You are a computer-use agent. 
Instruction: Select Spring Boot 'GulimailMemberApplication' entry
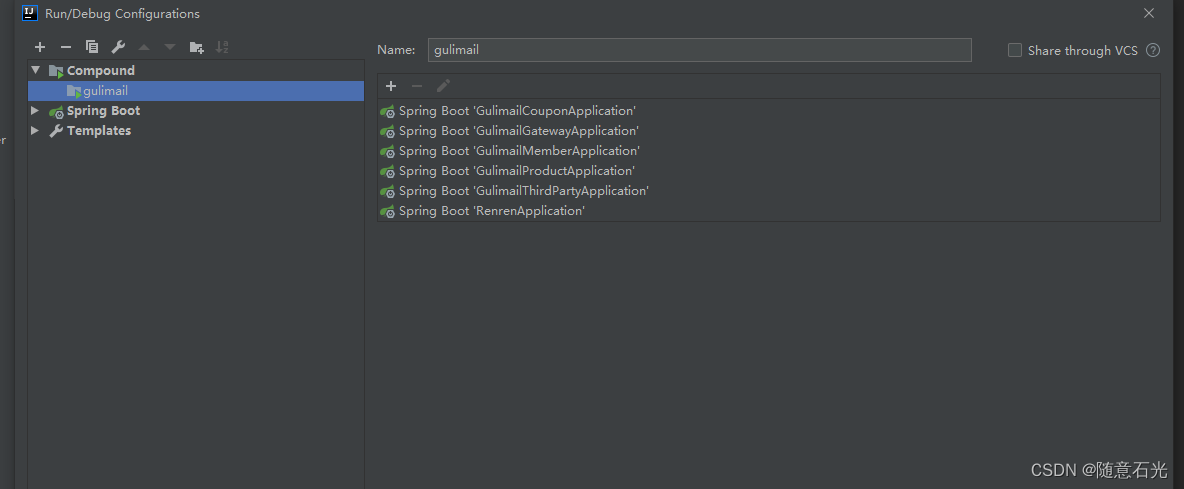coord(769,151)
